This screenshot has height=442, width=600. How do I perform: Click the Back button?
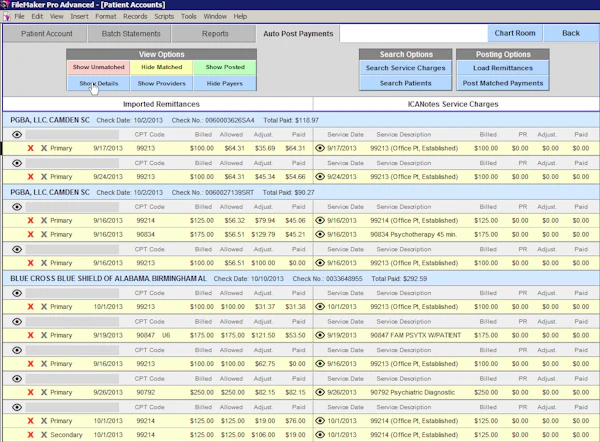[x=571, y=33]
